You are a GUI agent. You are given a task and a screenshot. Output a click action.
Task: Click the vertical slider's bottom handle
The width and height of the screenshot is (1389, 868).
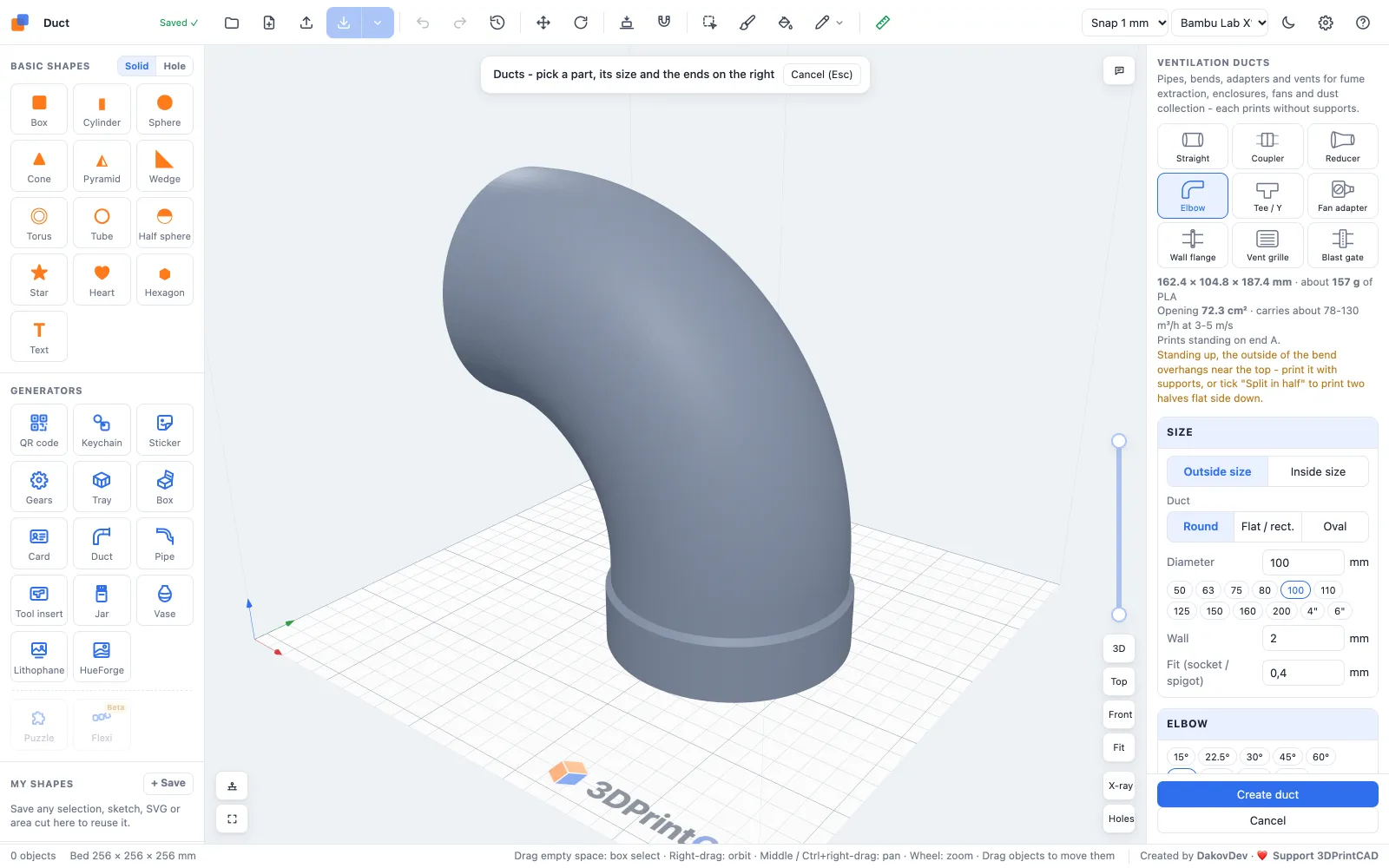coord(1119,615)
